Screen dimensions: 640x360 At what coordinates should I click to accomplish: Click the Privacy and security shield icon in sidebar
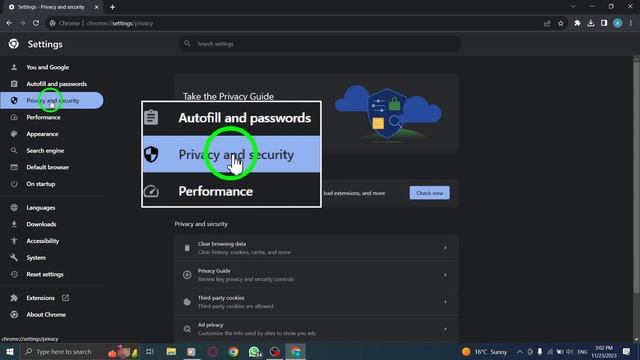point(14,100)
